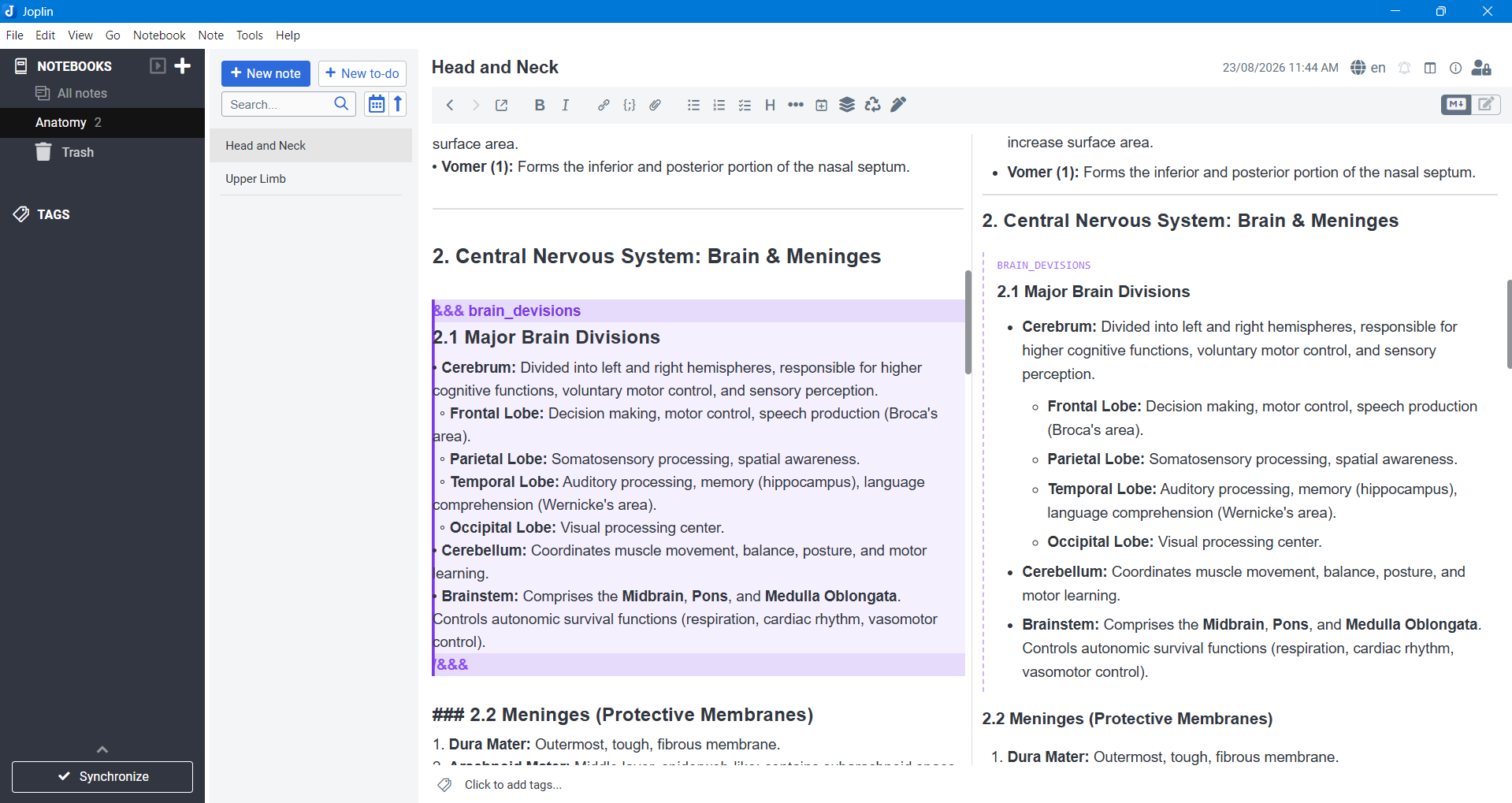
Task: Open the Help menu
Action: tap(288, 35)
